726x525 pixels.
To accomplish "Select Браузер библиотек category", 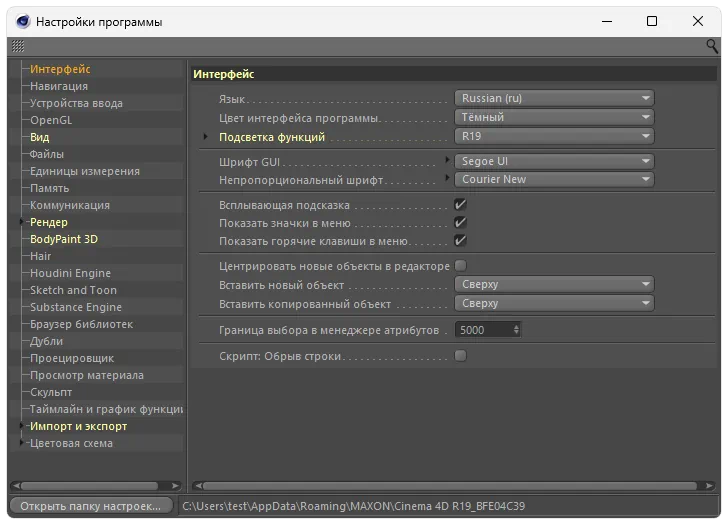I will pos(81,324).
